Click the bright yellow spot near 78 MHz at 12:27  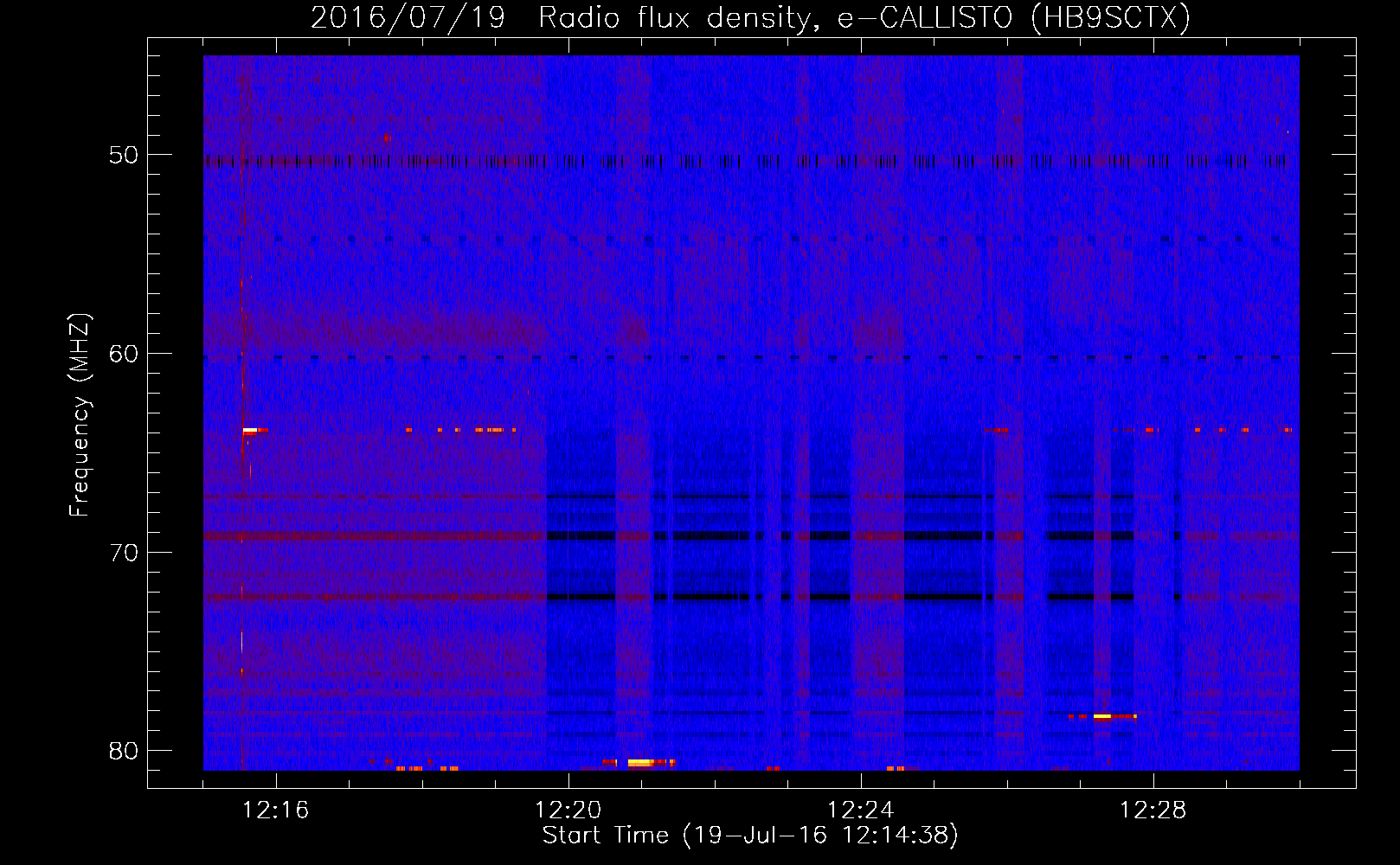(1101, 716)
